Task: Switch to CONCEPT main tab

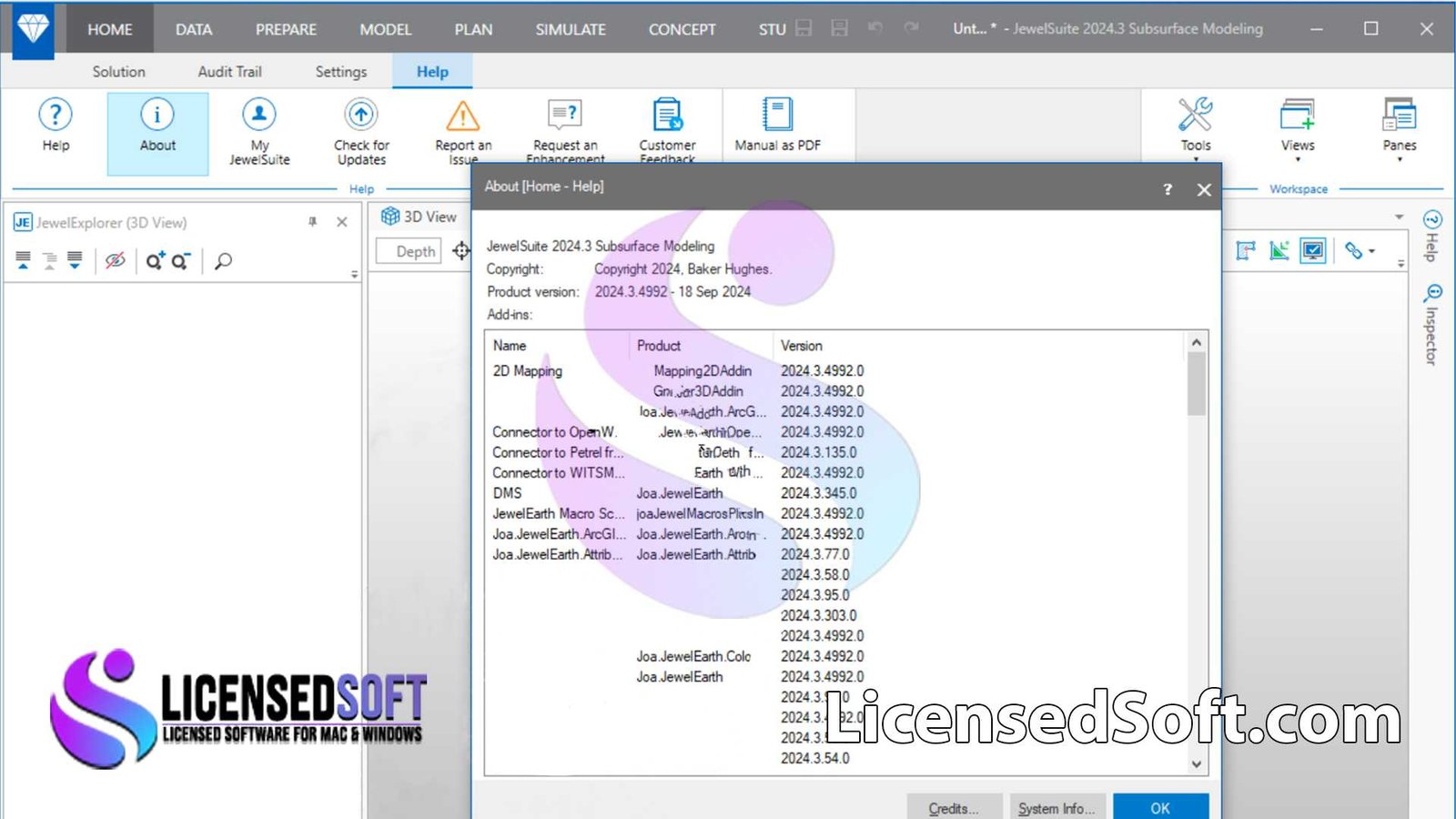Action: pyautogui.click(x=682, y=29)
